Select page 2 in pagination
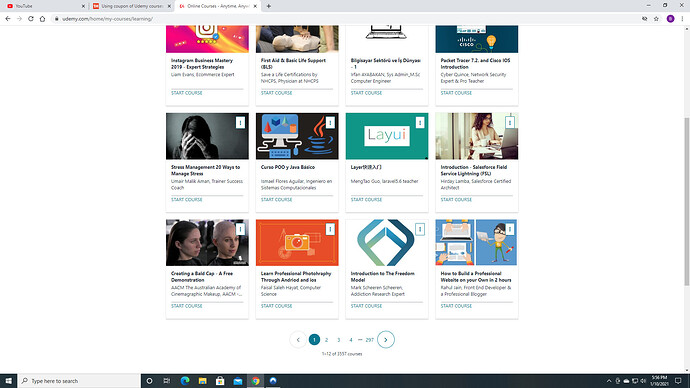This screenshot has height=388, width=690. pos(327,340)
